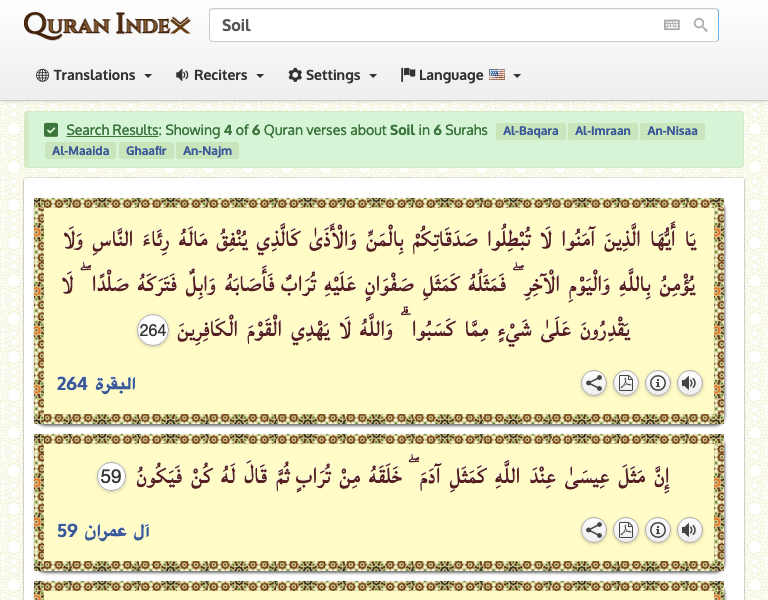Click the virtual keyboard icon in search box
Image resolution: width=768 pixels, height=600 pixels.
672,25
